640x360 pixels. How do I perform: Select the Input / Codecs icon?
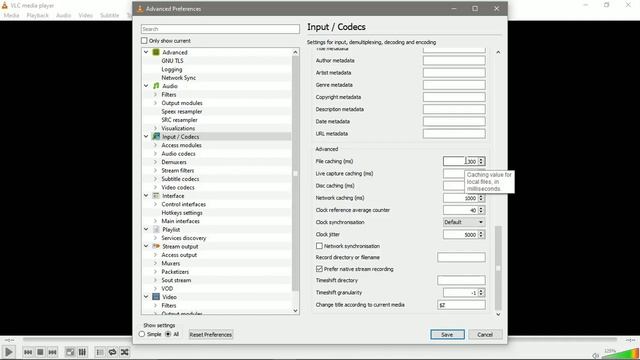(156, 136)
